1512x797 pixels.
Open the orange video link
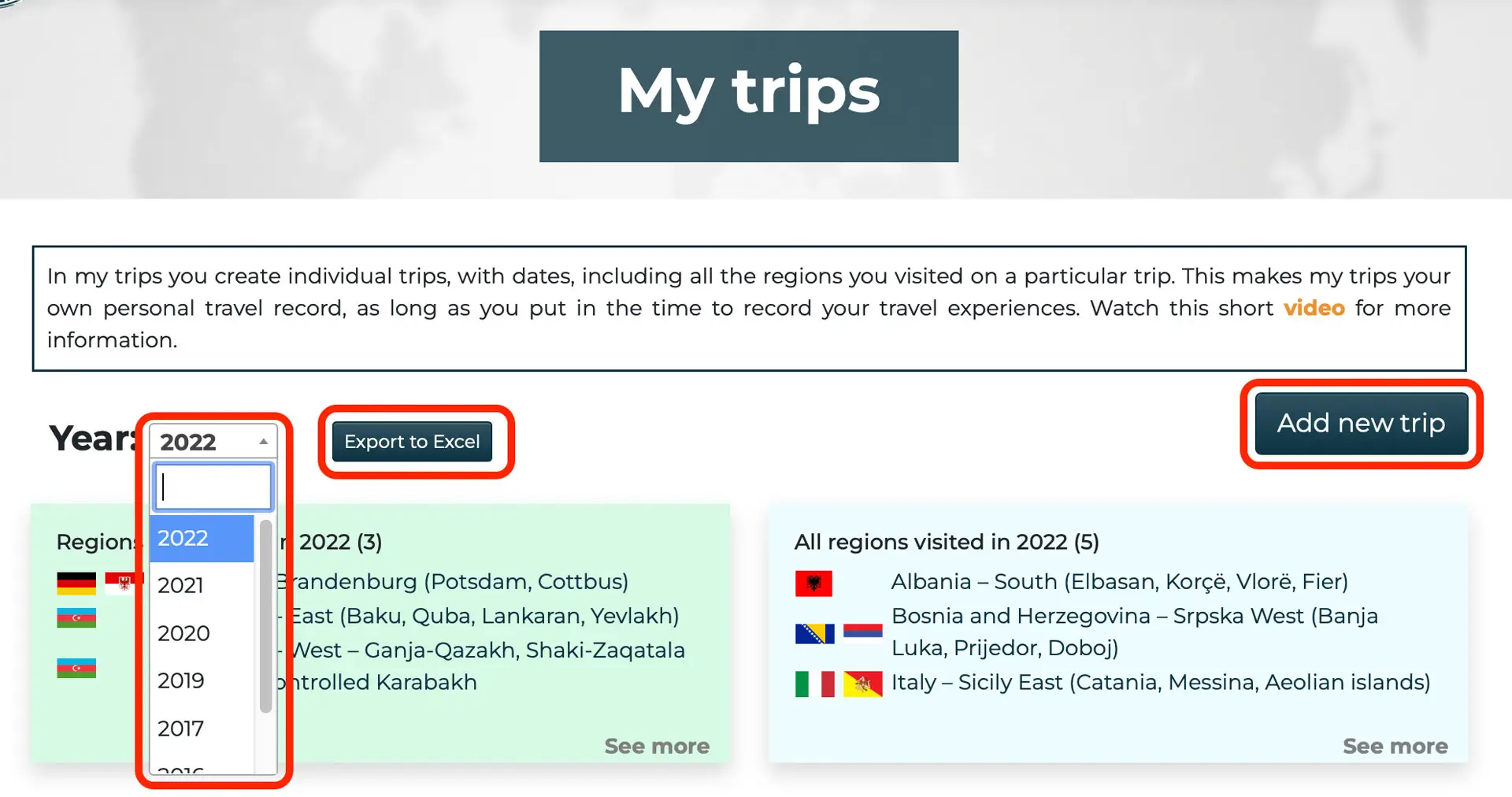(x=1314, y=308)
